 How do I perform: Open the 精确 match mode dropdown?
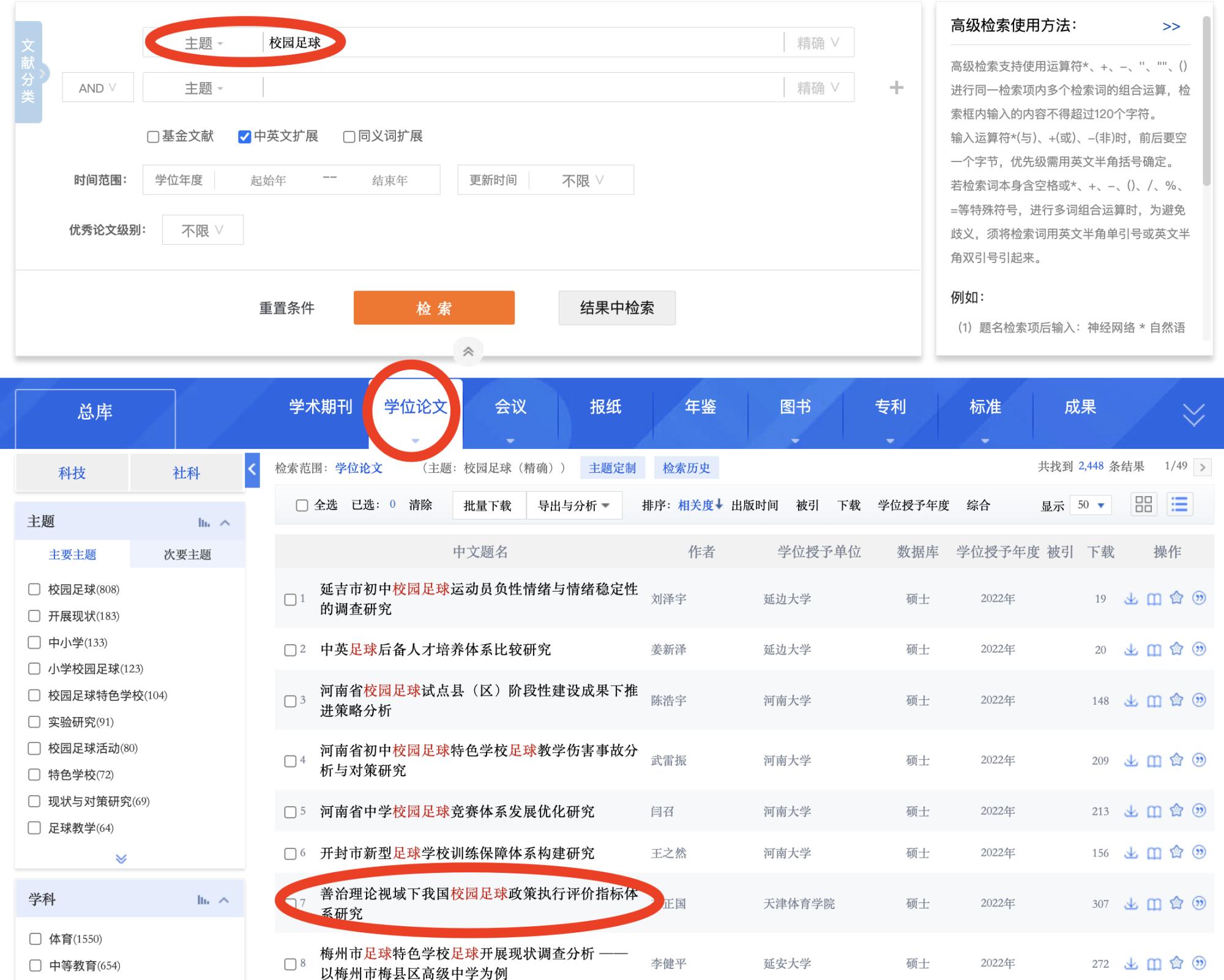[818, 42]
